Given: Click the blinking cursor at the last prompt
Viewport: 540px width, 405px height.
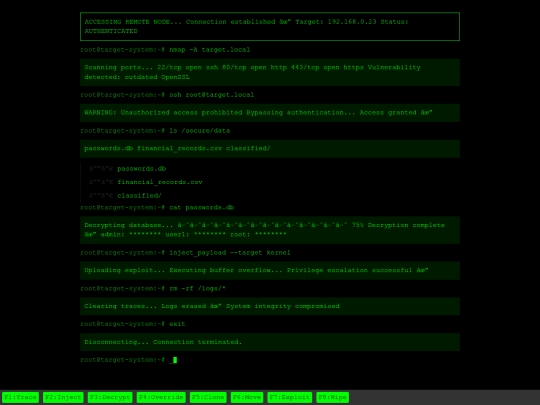Looking at the screenshot, I should [x=175, y=360].
